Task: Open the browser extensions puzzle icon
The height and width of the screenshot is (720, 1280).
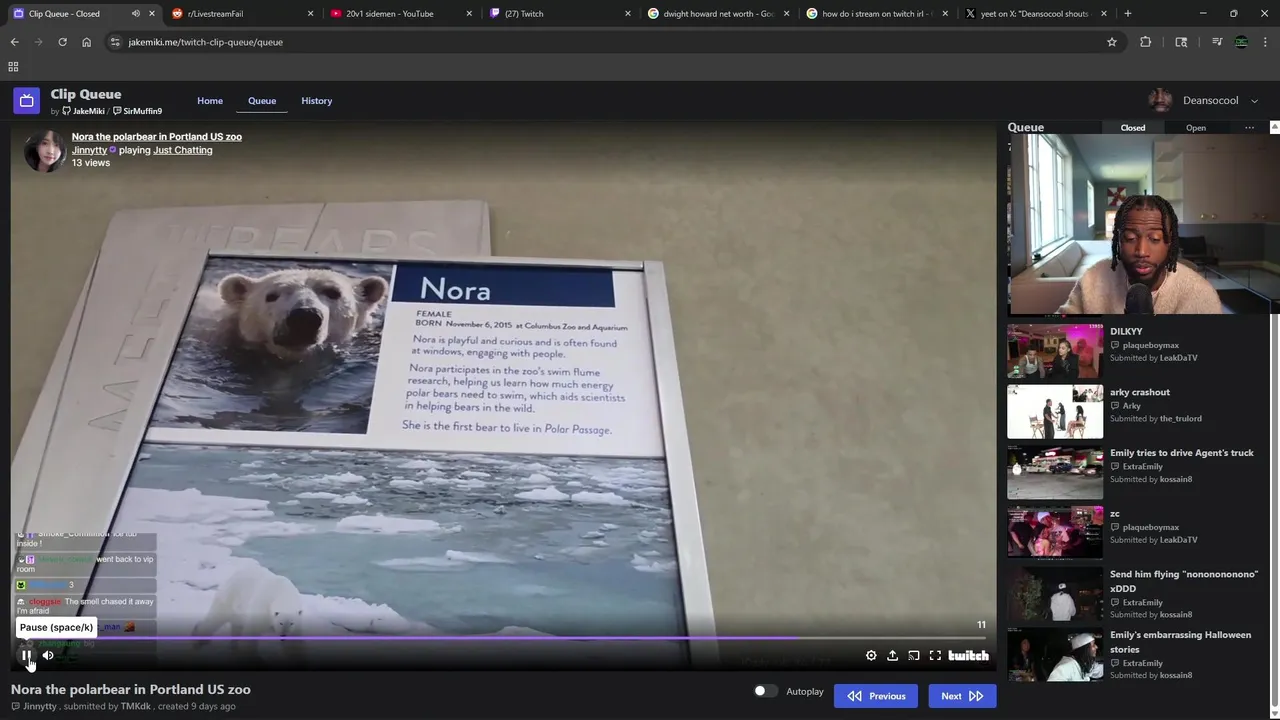Action: (1145, 42)
